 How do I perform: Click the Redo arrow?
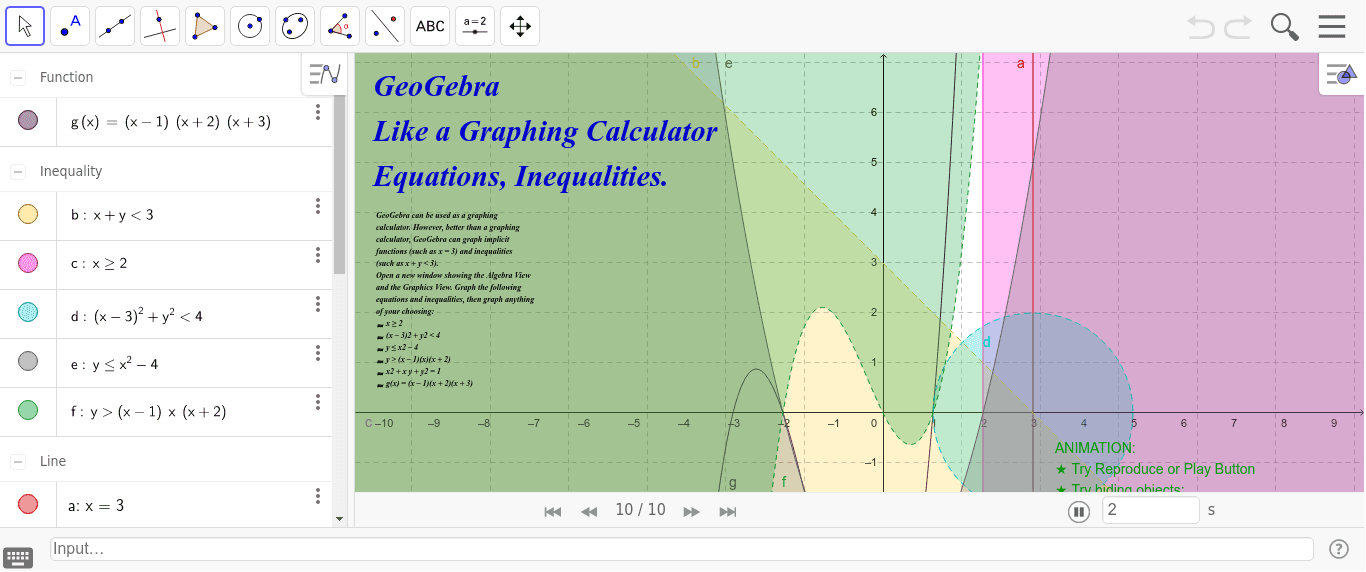(x=1238, y=26)
